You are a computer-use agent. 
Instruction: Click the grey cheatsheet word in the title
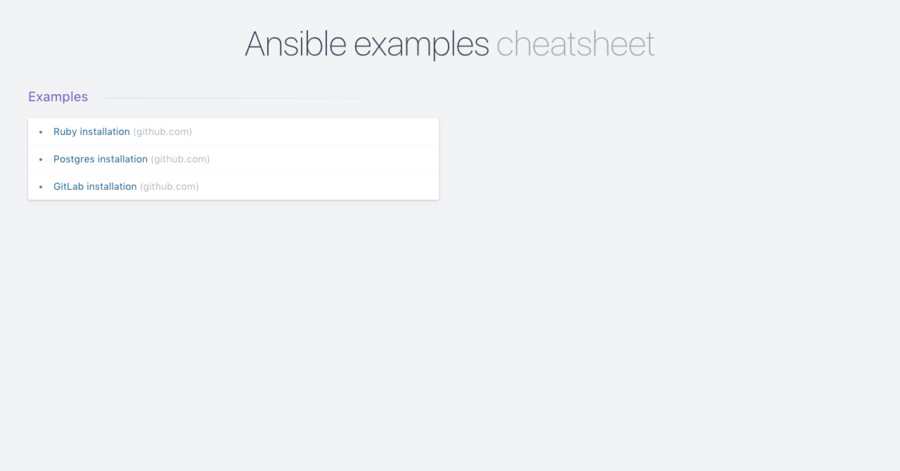click(x=575, y=44)
